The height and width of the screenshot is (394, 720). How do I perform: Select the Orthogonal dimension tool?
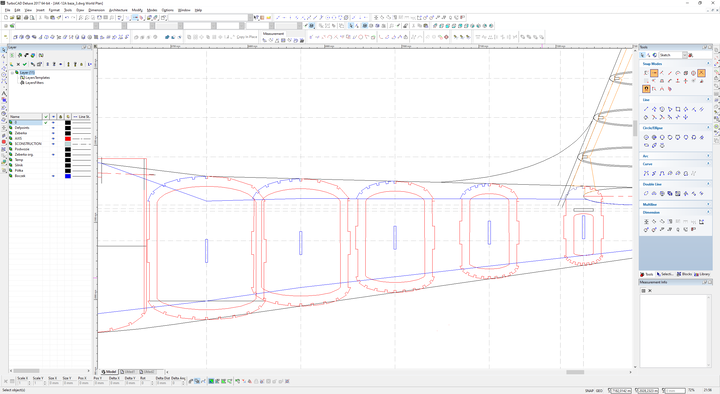click(x=646, y=222)
